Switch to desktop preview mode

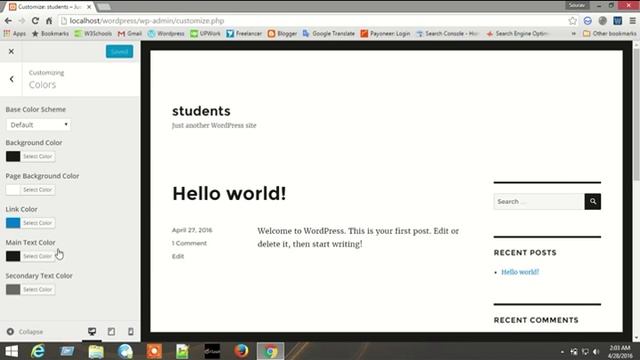pyautogui.click(x=92, y=332)
